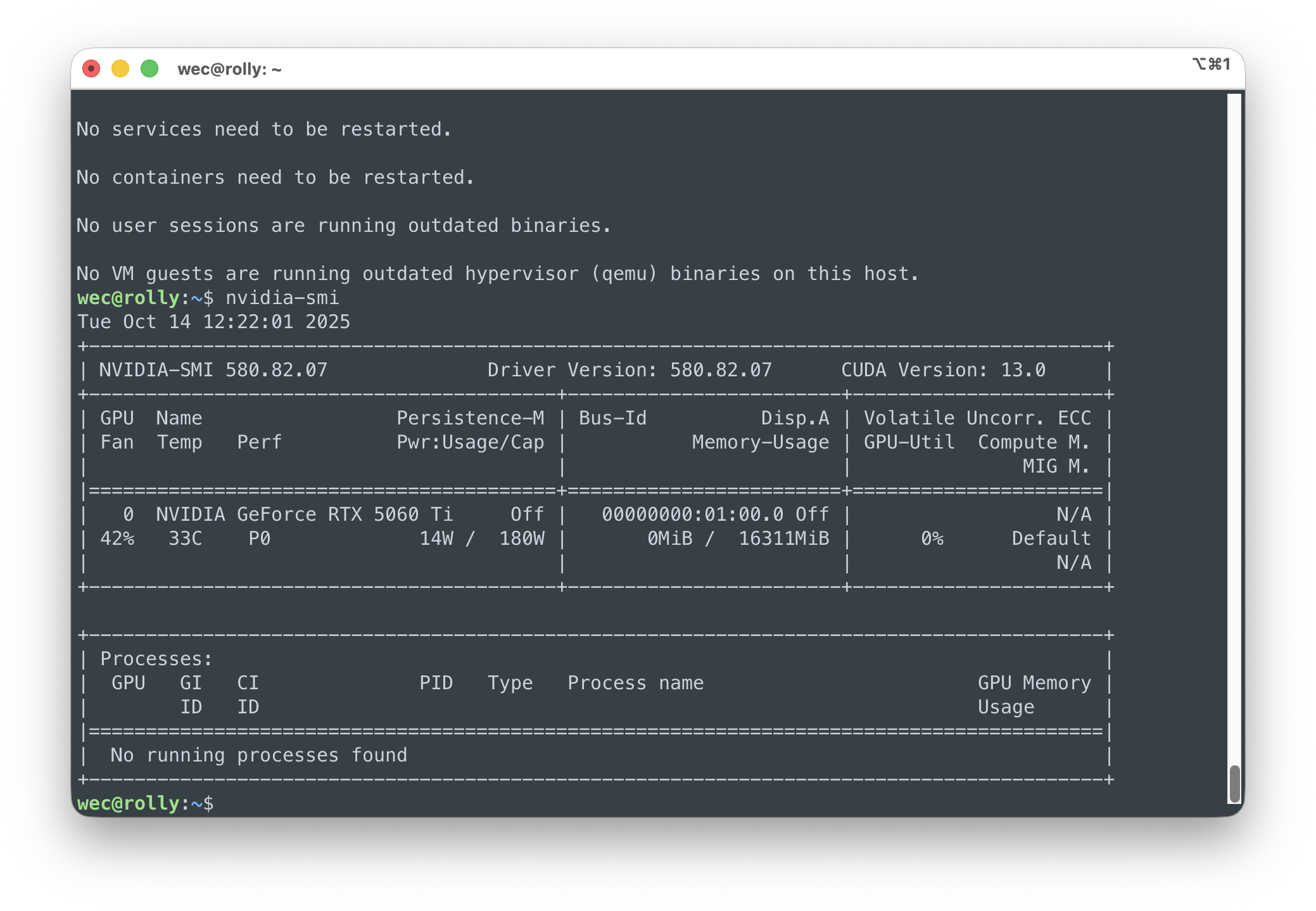The image size is (1316, 911).
Task: Click the 00000000:01:00.0 bus ID
Action: [x=692, y=514]
